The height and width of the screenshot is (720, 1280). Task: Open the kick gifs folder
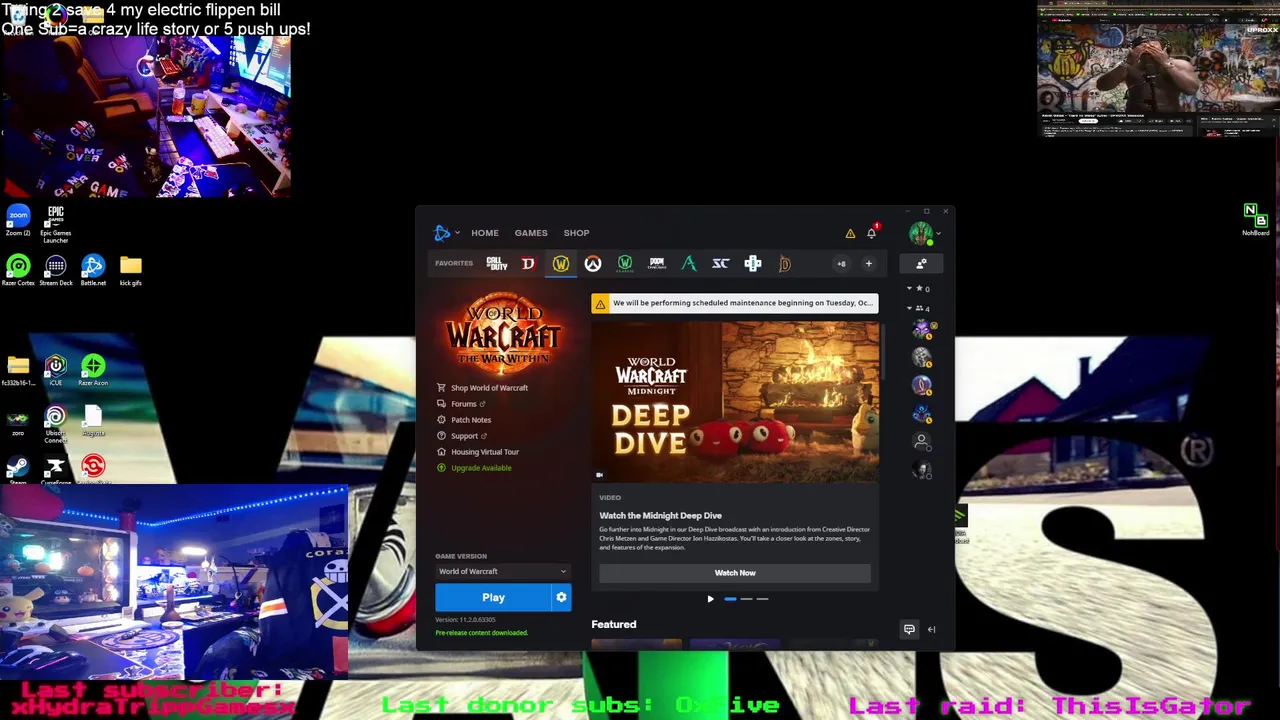tap(130, 270)
